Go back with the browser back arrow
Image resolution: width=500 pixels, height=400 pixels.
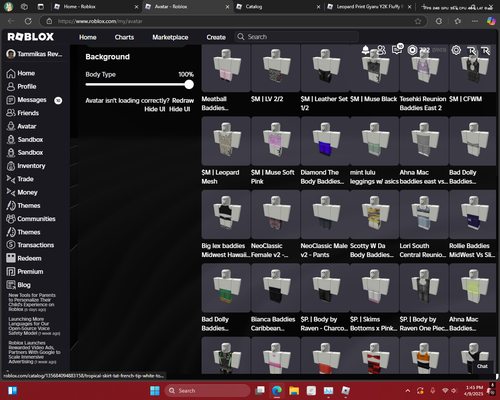(x=11, y=21)
